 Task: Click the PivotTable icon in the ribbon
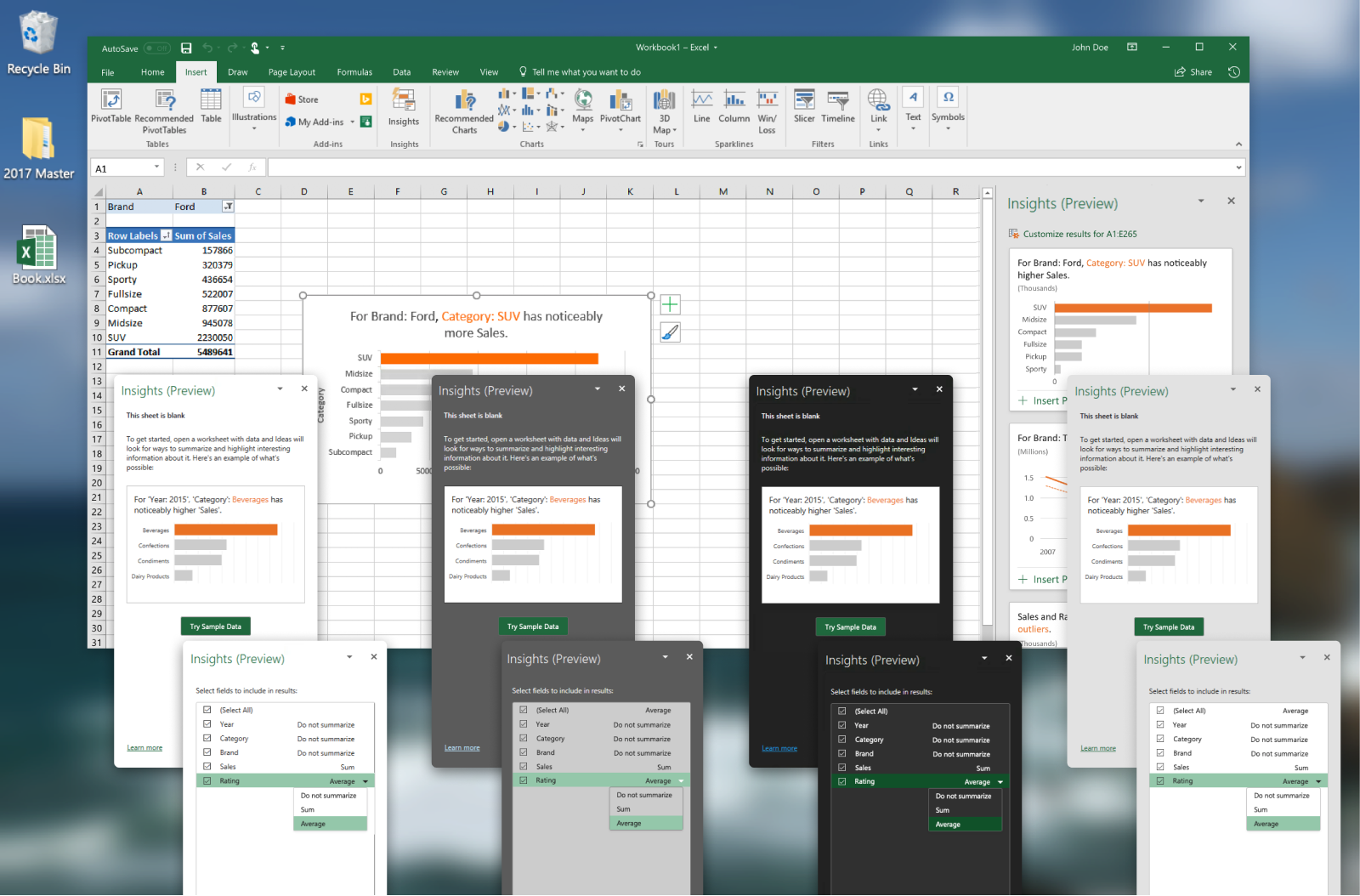tap(111, 99)
